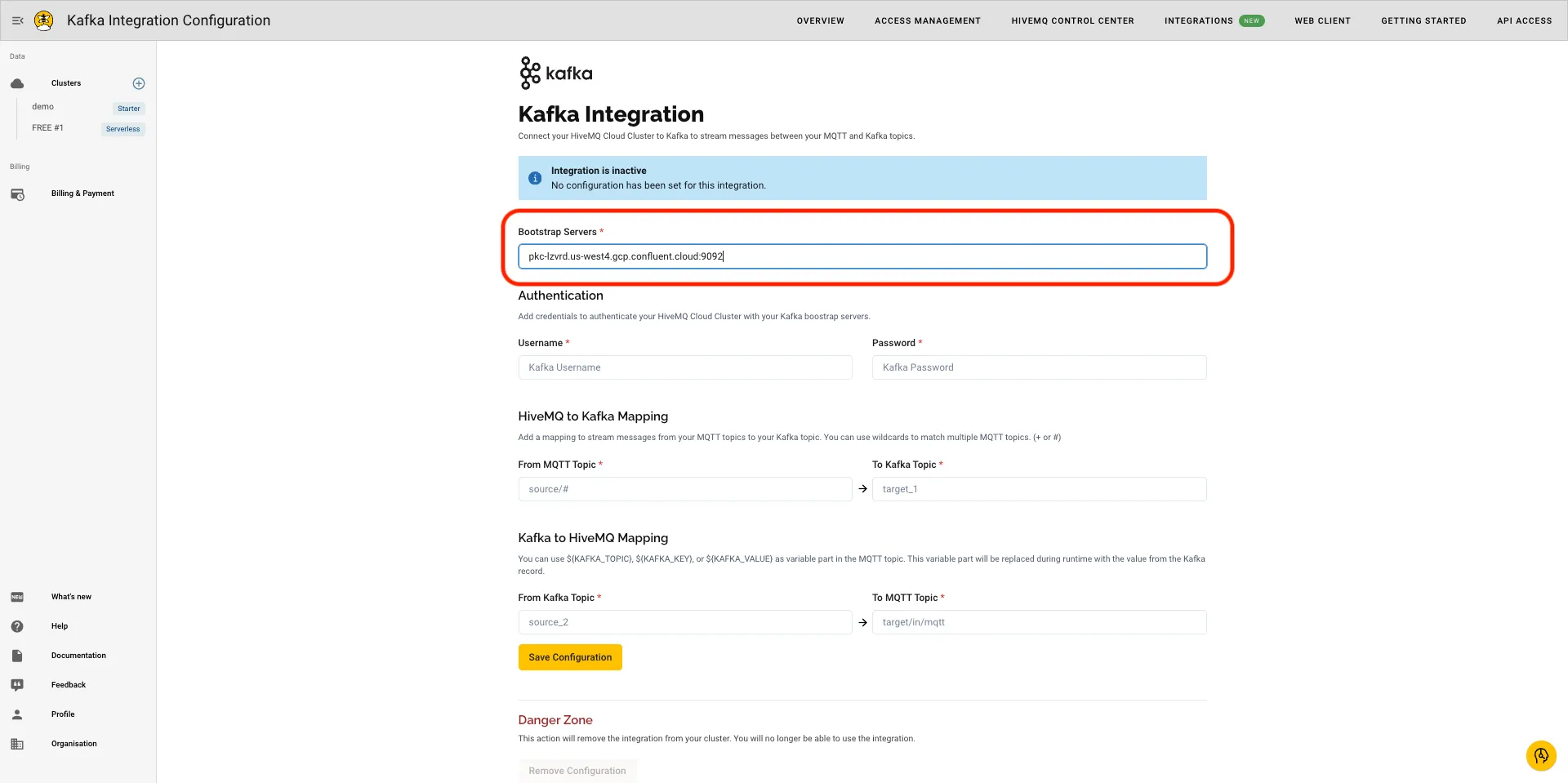
Task: Click the Kafka Password field
Action: click(x=1040, y=367)
